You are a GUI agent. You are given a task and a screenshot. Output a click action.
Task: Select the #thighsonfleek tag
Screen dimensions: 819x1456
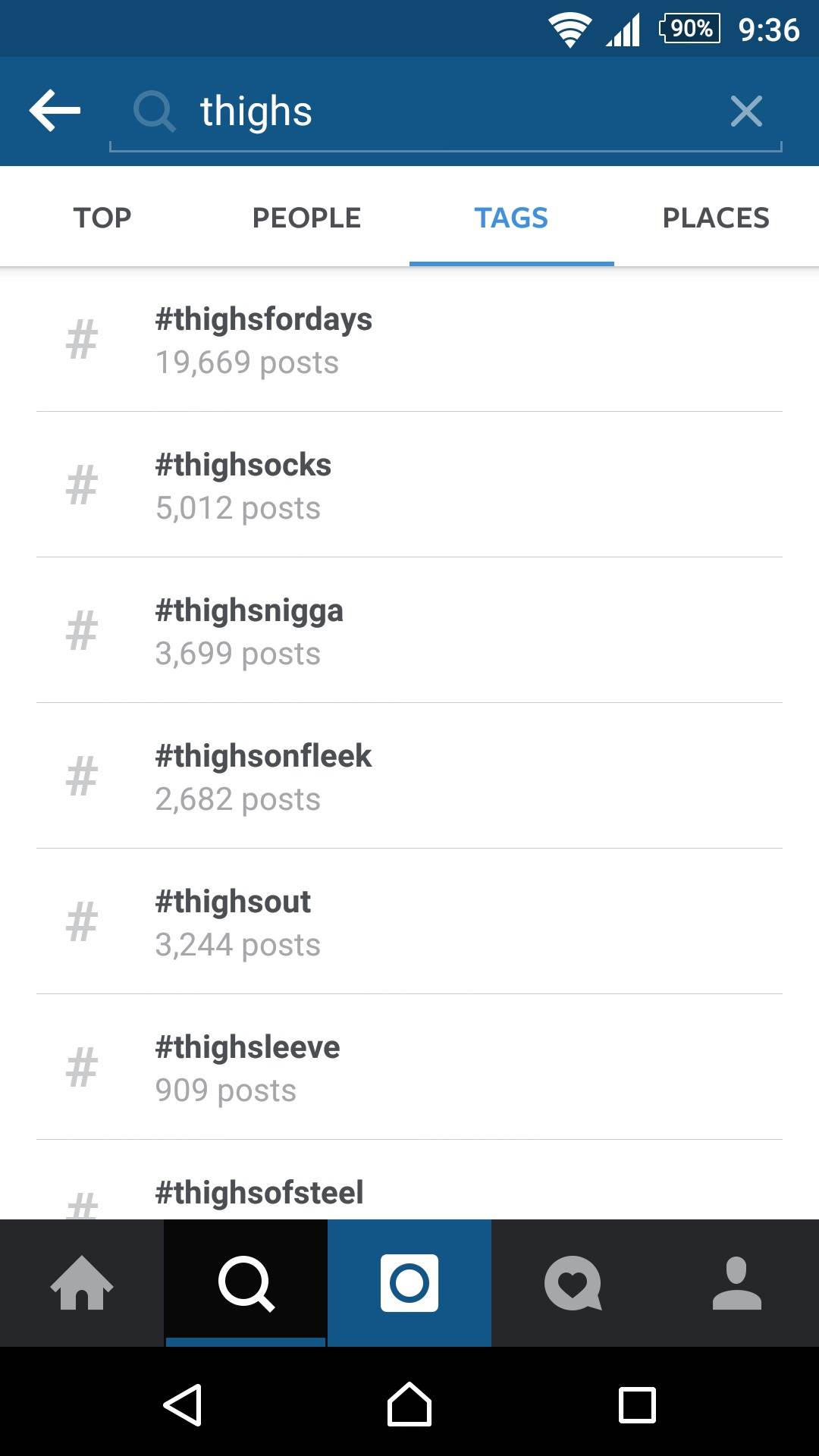pyautogui.click(x=409, y=777)
